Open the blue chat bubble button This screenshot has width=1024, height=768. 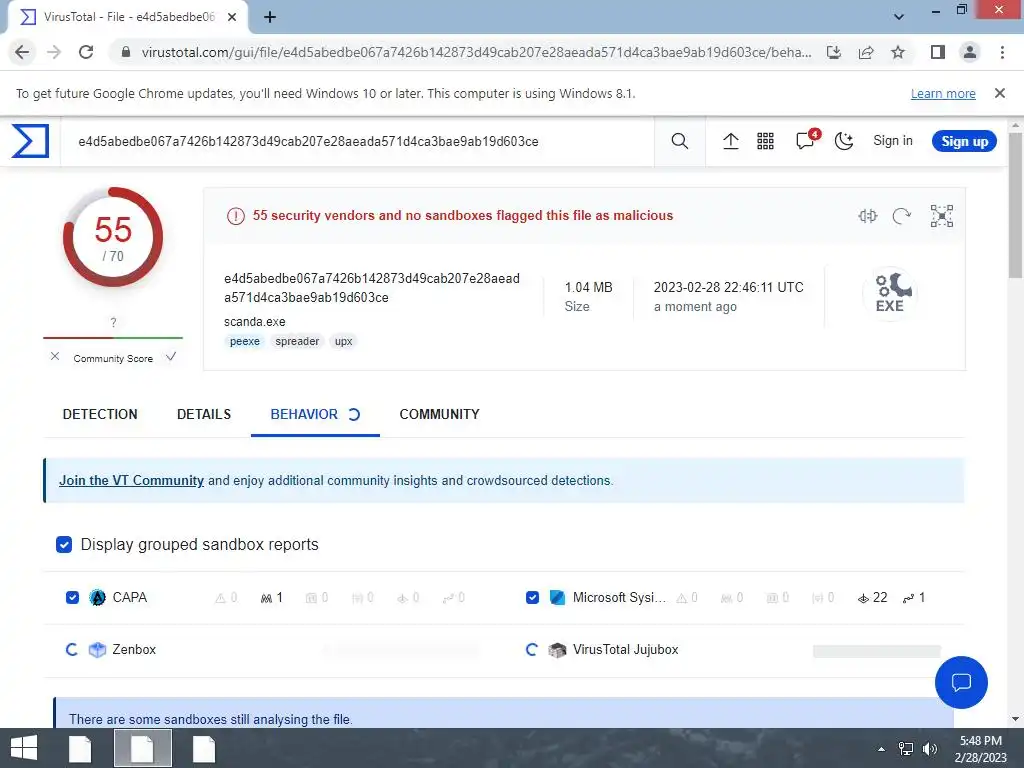point(961,682)
